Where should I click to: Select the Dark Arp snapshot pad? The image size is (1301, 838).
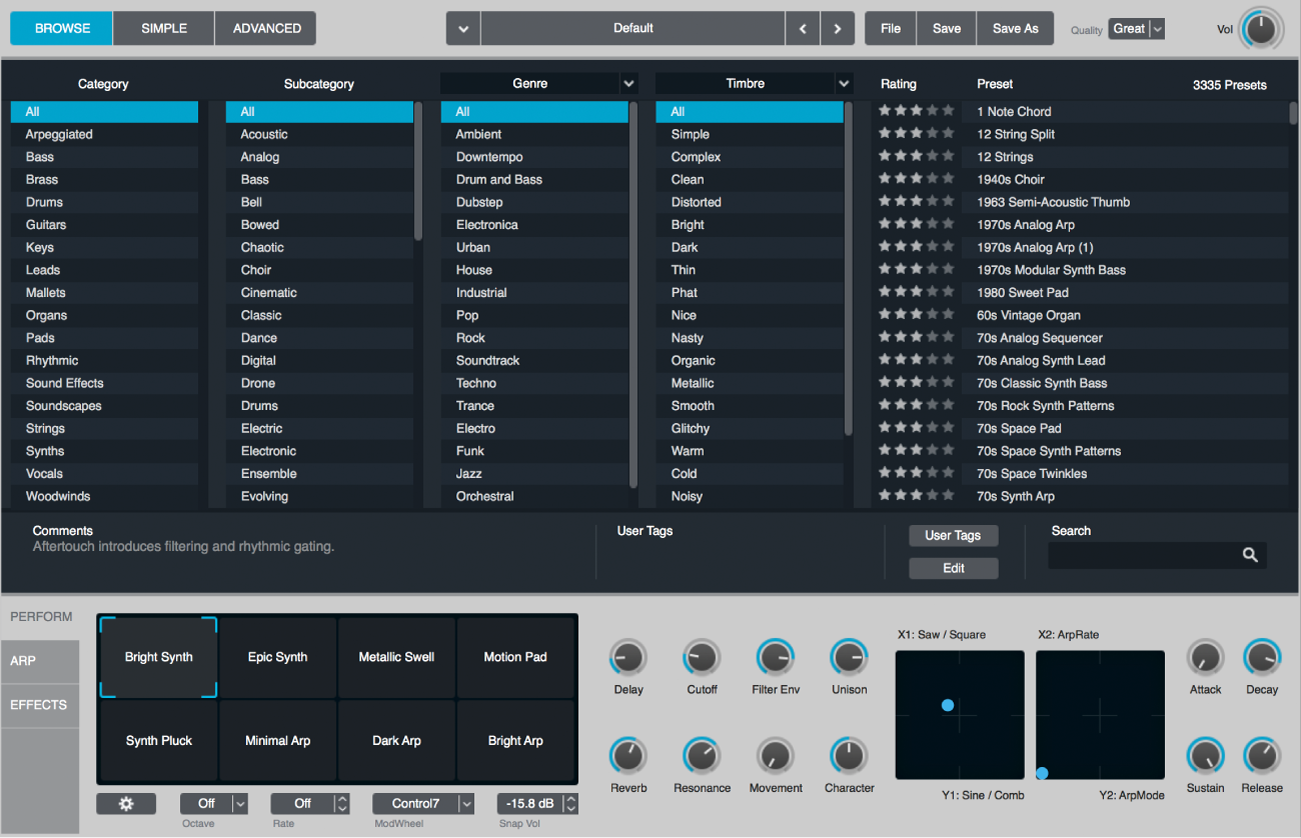point(396,741)
